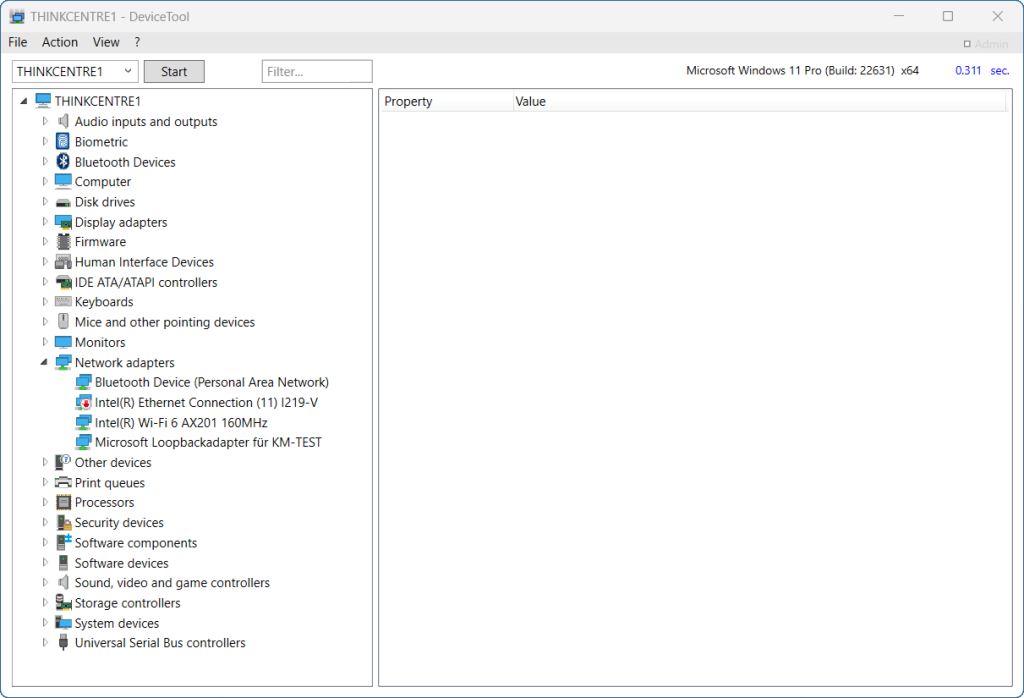Click the Property column header

click(x=445, y=101)
